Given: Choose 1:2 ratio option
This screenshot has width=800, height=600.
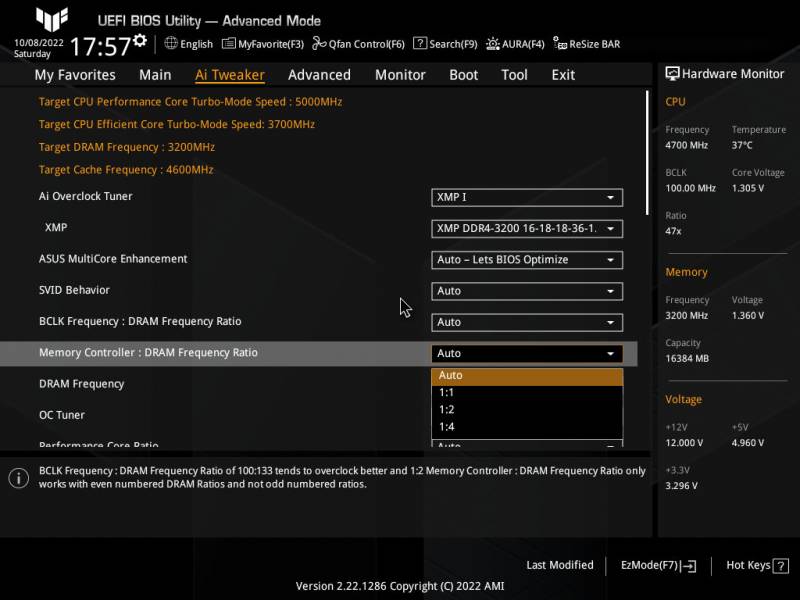Looking at the screenshot, I should [x=527, y=410].
